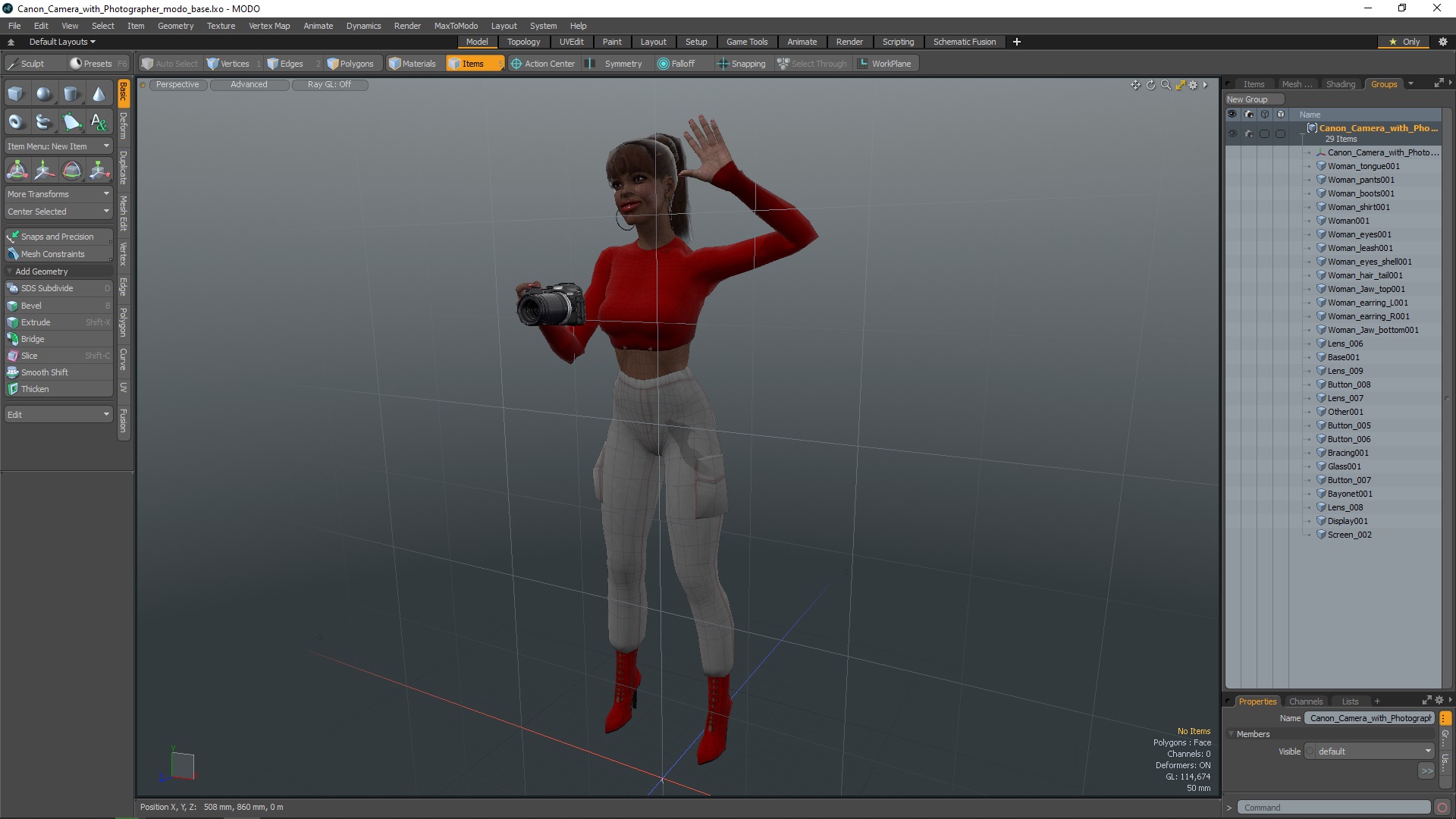Open viewport settings gear
This screenshot has width=1456, height=819.
click(1193, 85)
